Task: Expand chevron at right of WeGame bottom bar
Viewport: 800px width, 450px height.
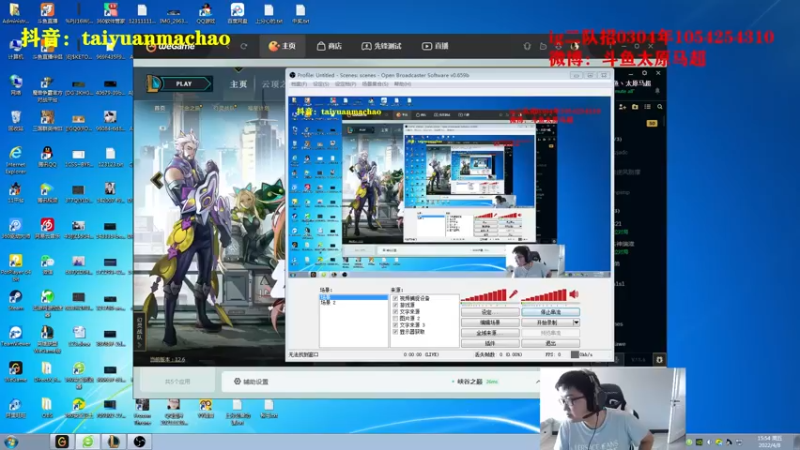Action: point(538,381)
